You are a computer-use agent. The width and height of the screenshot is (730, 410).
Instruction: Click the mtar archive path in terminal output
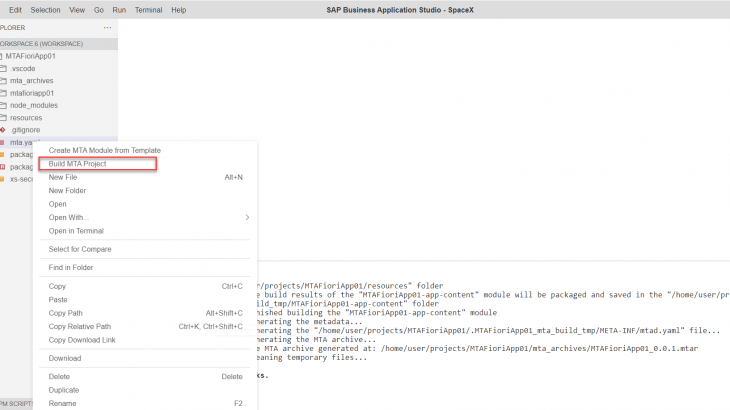click(x=539, y=349)
